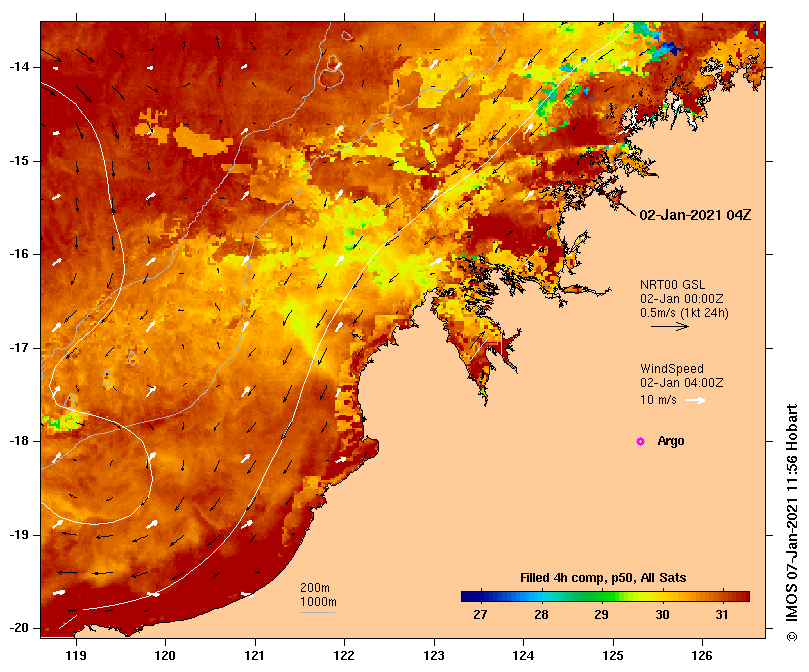The height and width of the screenshot is (672, 809).
Task: Click the black 0.5m/s current arrow
Action: coord(670,326)
